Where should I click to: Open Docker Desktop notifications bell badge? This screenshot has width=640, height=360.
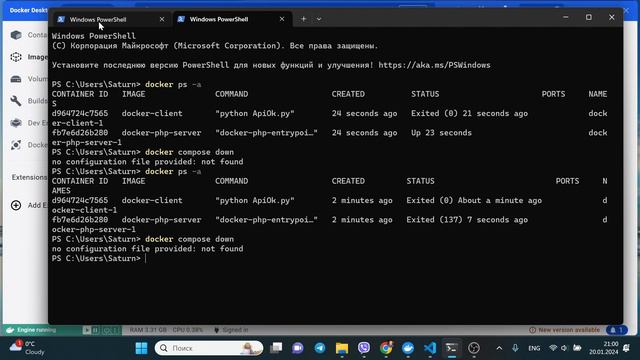click(617, 330)
